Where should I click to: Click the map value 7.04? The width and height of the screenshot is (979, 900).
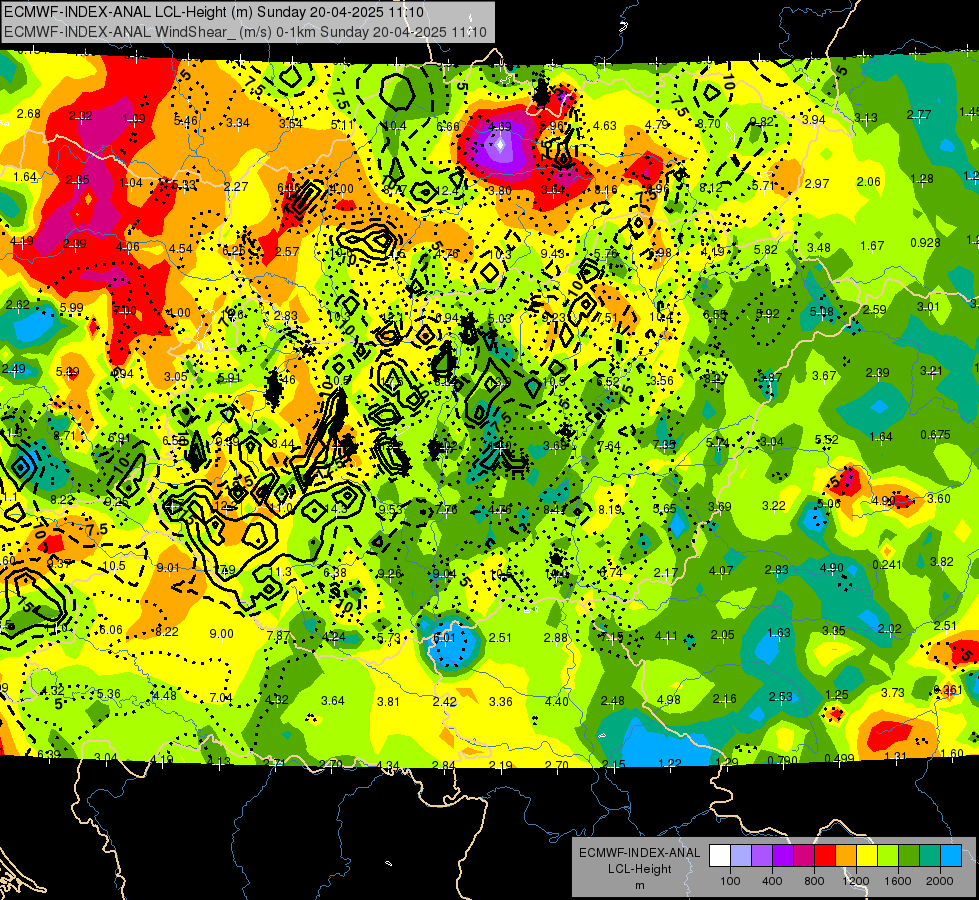coord(221,698)
